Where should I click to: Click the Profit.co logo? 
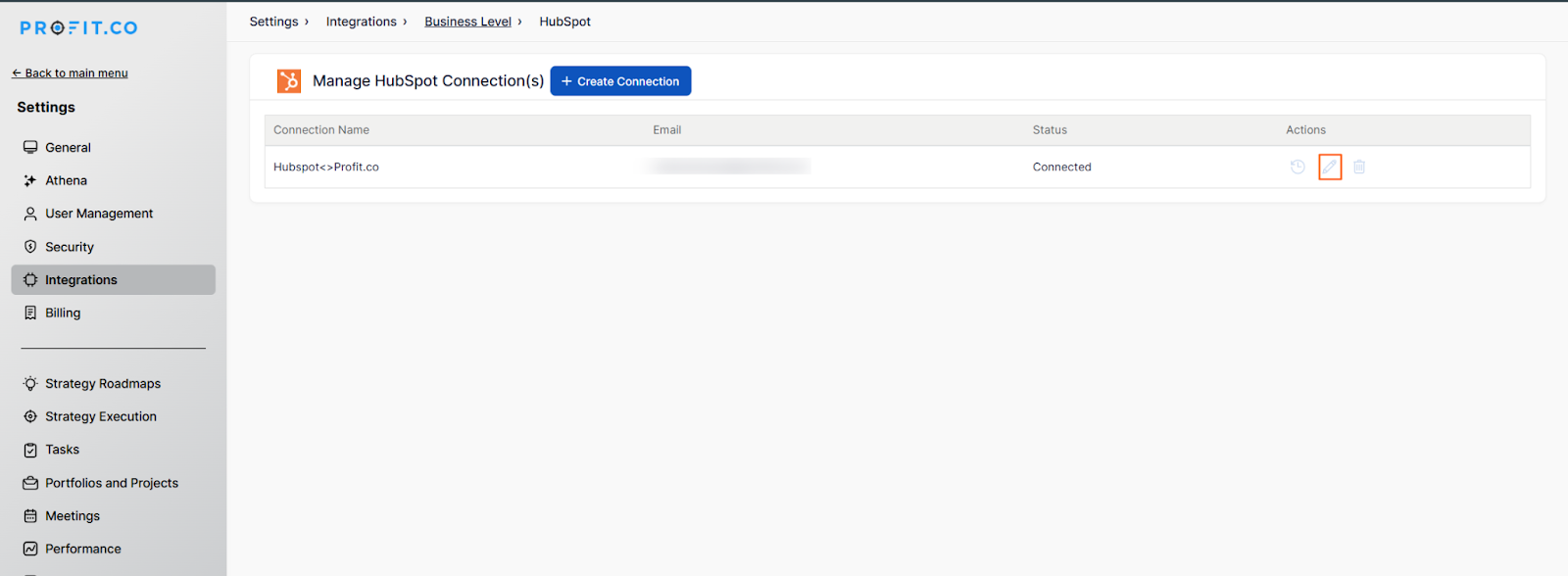[78, 28]
